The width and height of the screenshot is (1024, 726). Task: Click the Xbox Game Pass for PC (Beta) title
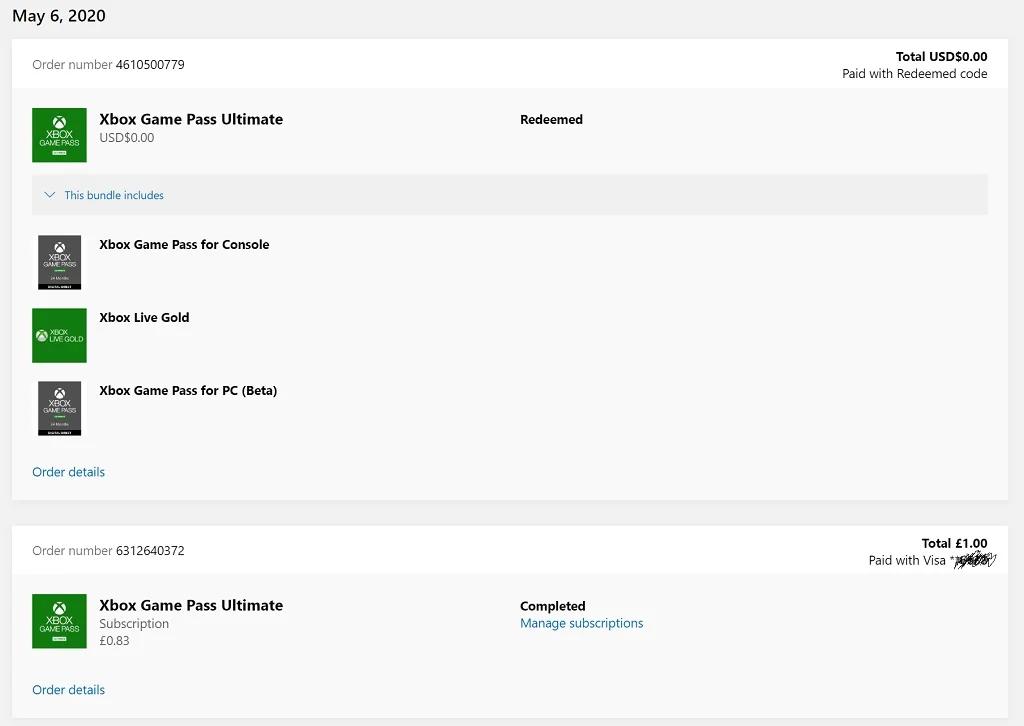(x=188, y=391)
